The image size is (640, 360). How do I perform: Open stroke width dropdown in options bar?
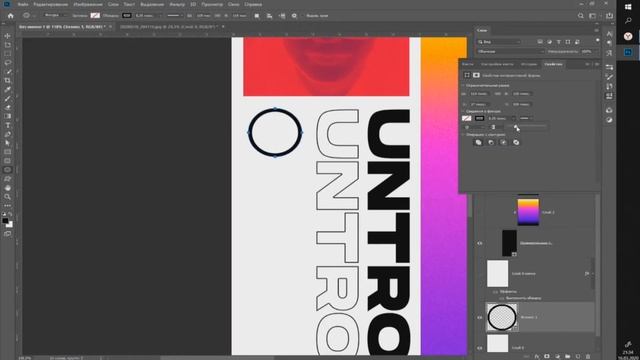[159, 16]
